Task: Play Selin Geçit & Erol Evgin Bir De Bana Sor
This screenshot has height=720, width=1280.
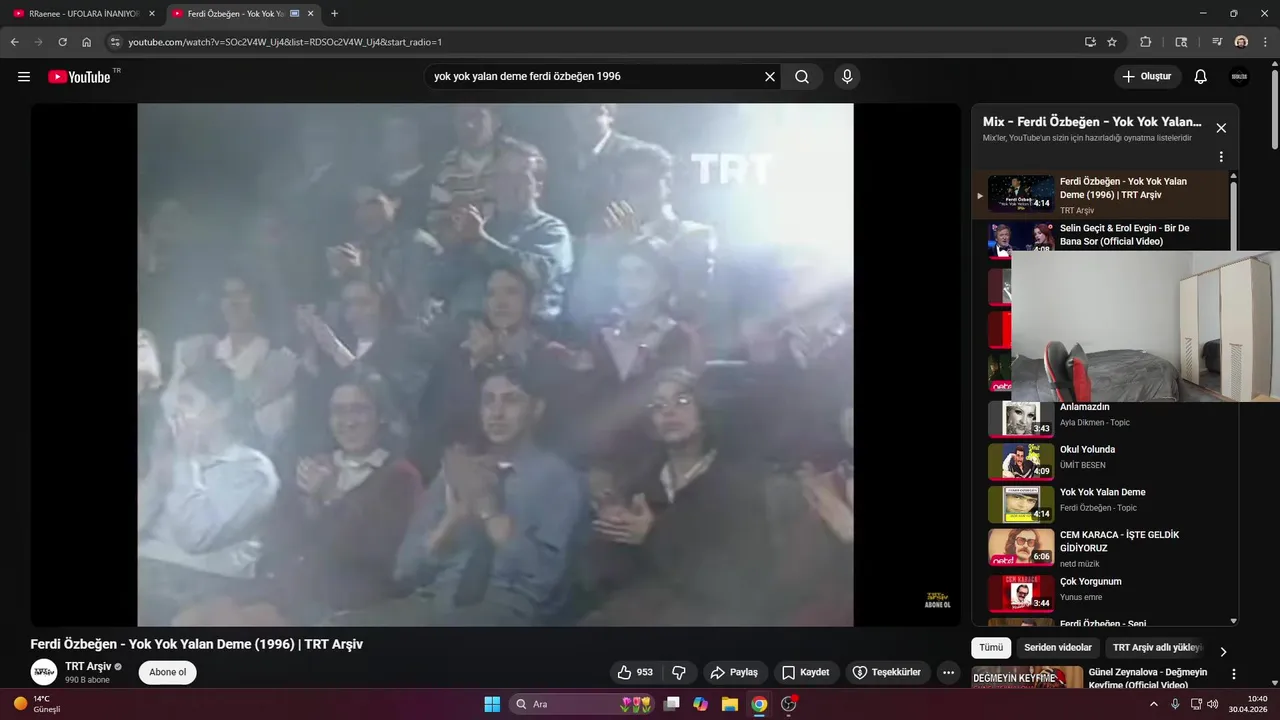Action: [x=1100, y=238]
